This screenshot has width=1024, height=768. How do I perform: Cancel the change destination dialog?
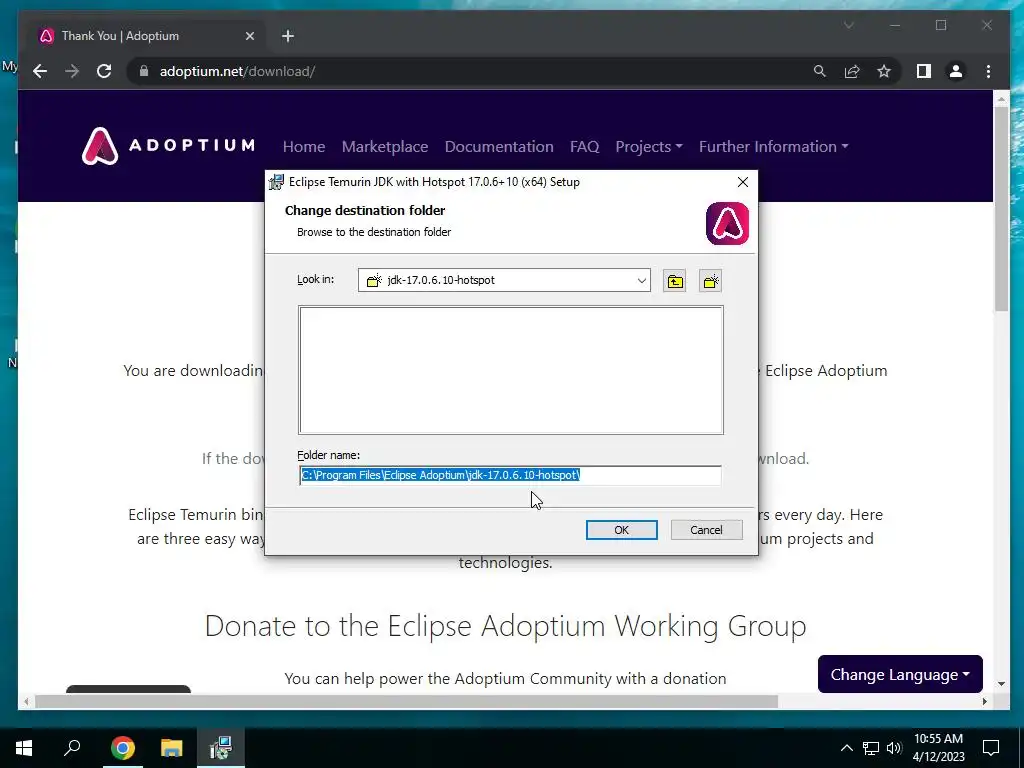click(x=707, y=530)
